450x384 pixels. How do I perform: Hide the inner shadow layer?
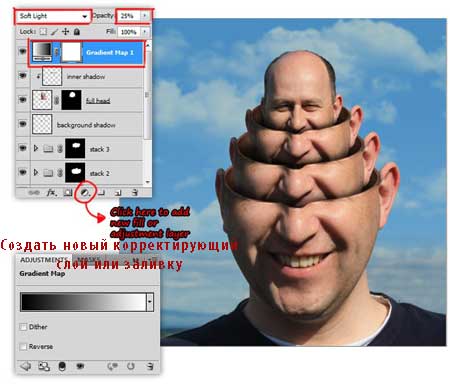coord(23,76)
